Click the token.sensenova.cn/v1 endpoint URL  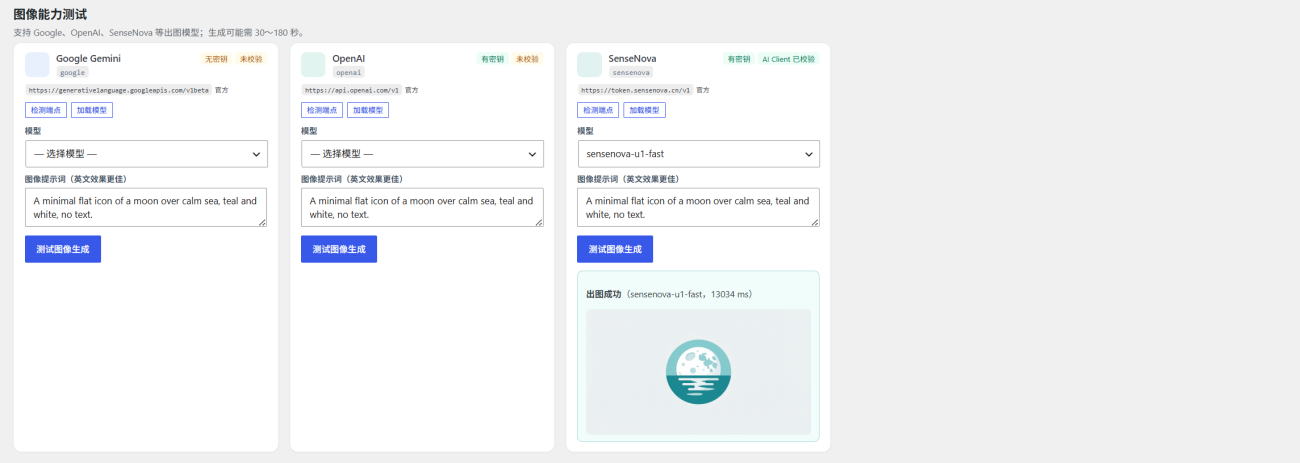(x=635, y=90)
